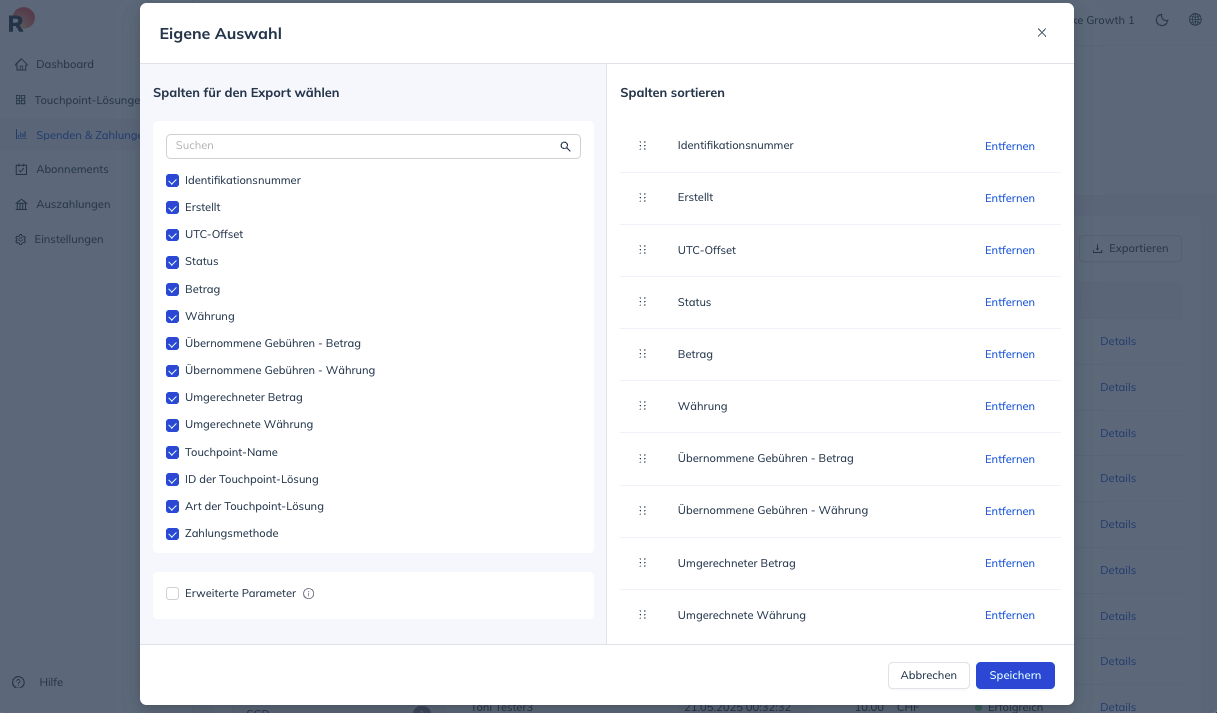Toggle the Währung column checkbox
This screenshot has width=1217, height=713.
(172, 317)
